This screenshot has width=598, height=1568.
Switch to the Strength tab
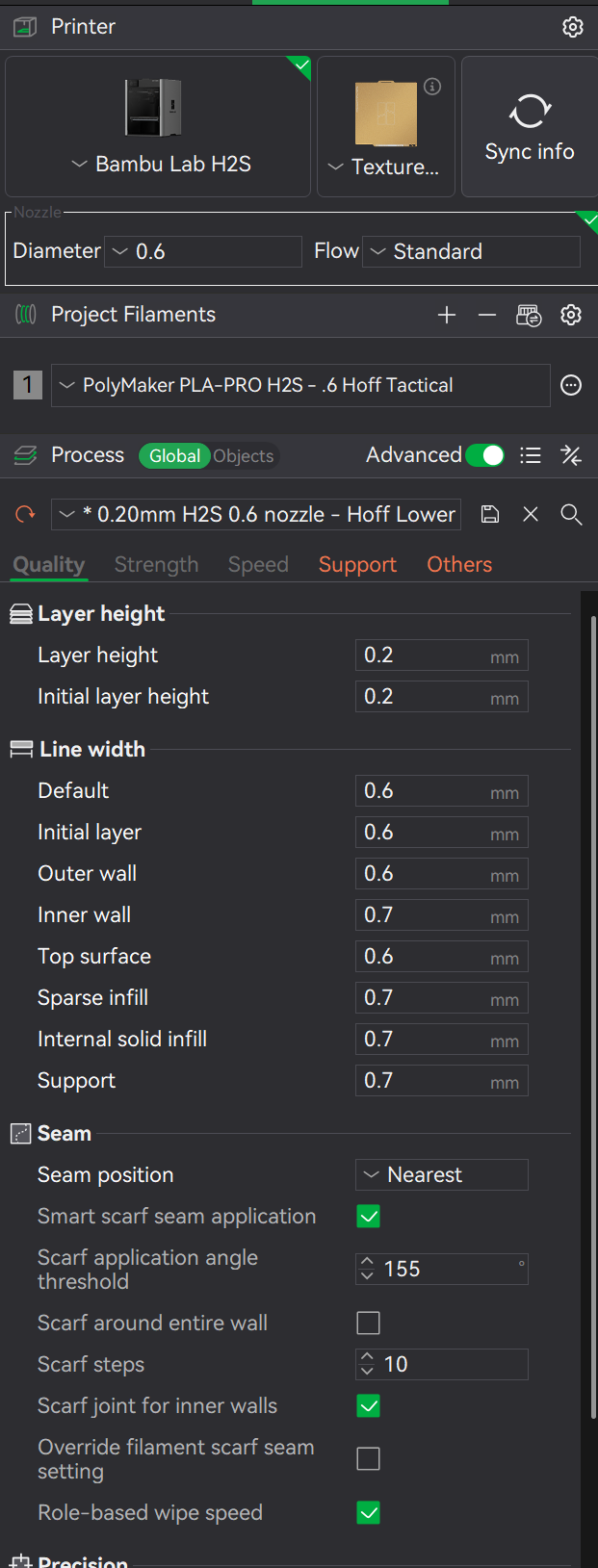point(156,565)
